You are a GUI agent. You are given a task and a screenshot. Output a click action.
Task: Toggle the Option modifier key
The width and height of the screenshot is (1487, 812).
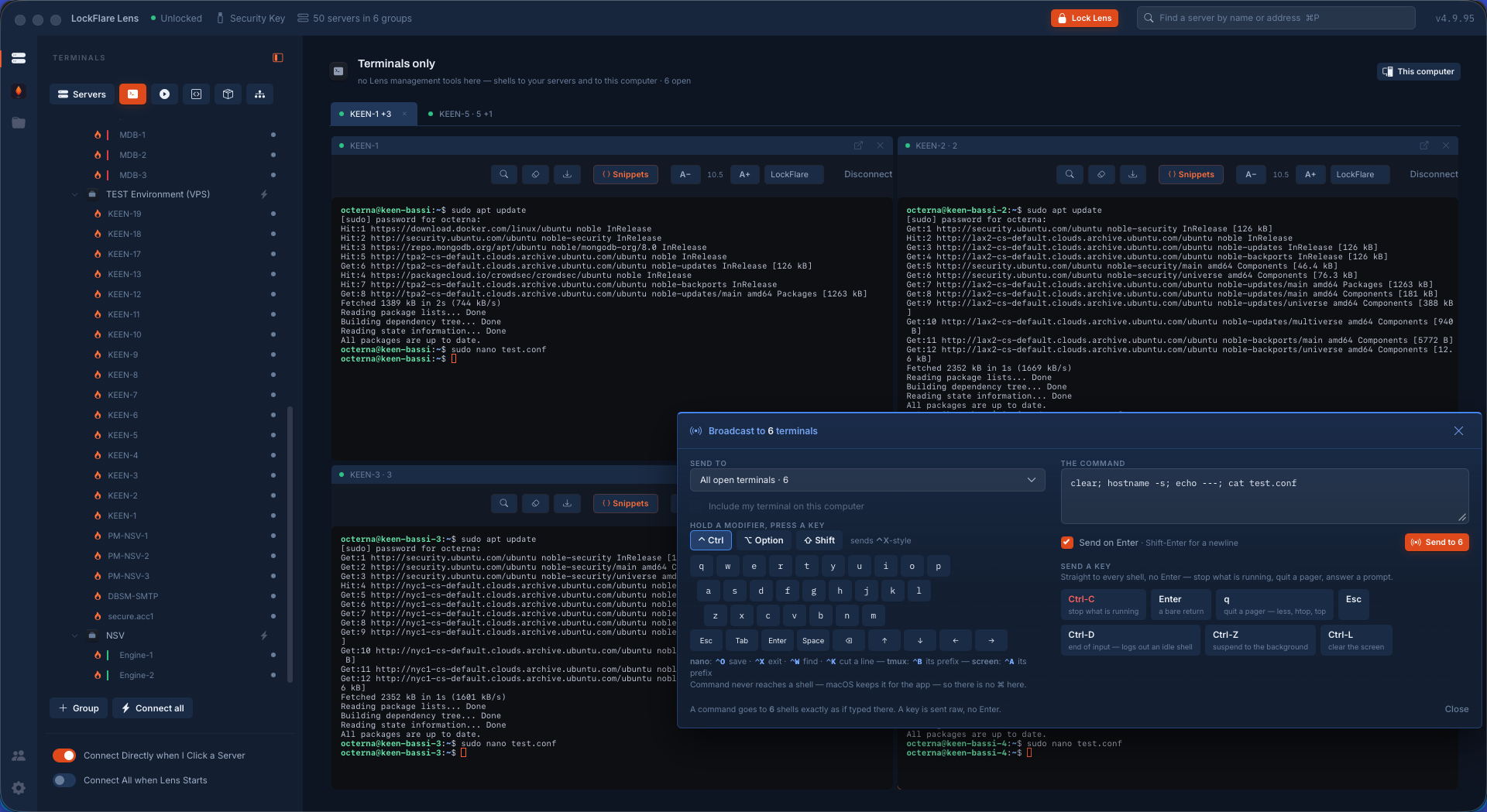coord(764,541)
